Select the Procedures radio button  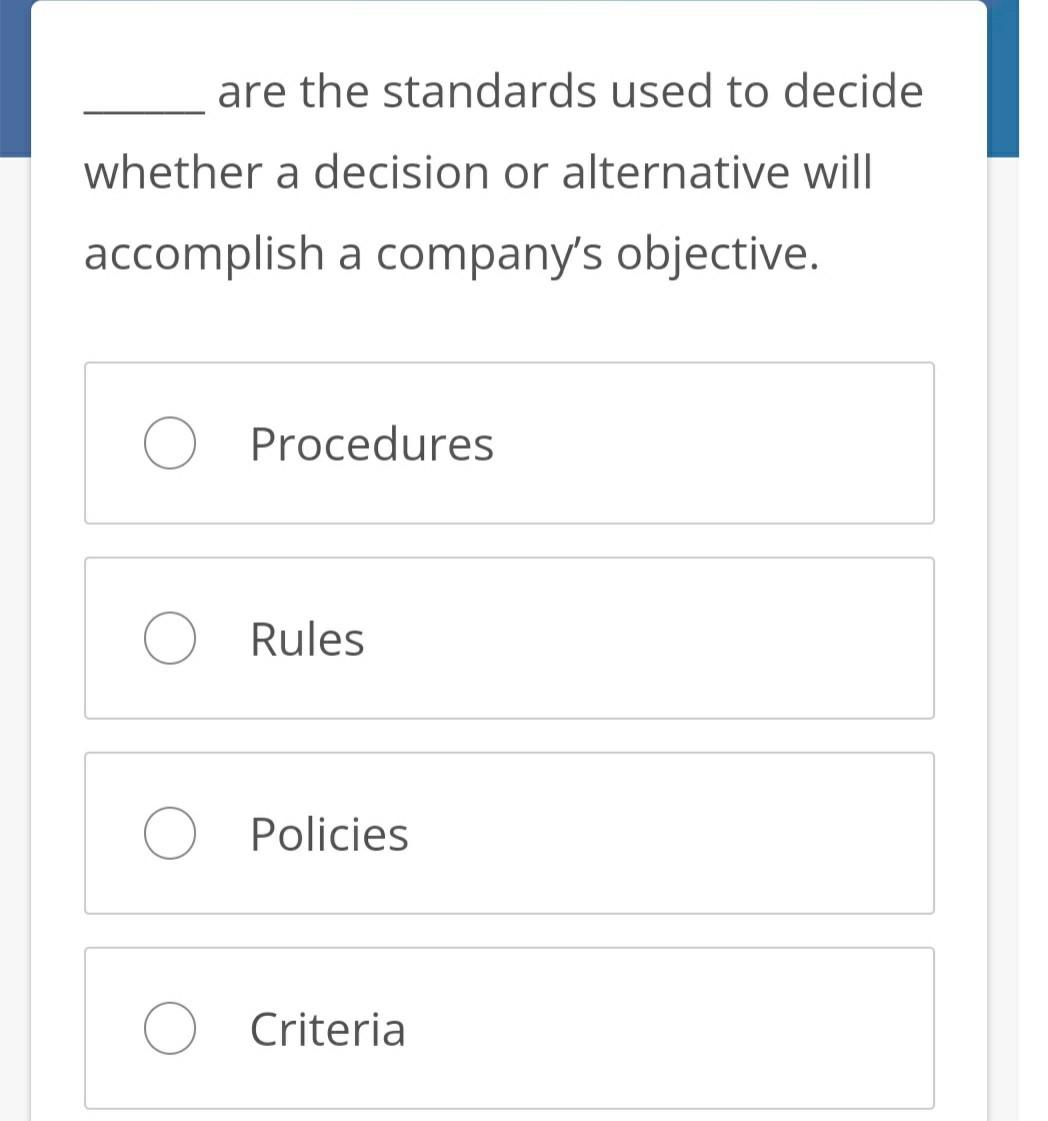pos(170,441)
